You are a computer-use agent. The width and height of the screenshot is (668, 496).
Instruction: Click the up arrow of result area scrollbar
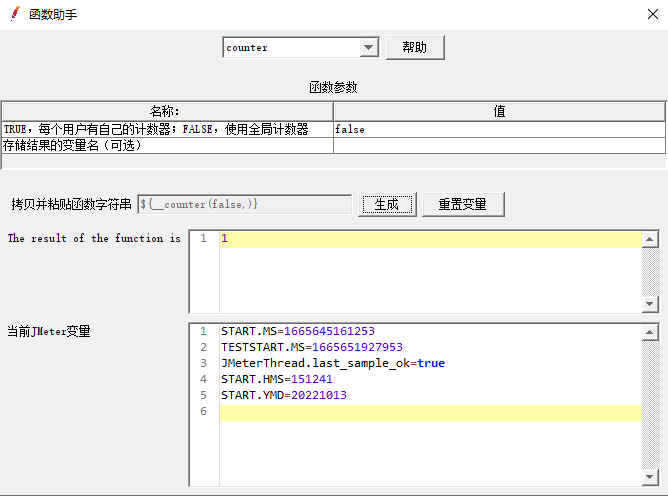click(x=650, y=239)
